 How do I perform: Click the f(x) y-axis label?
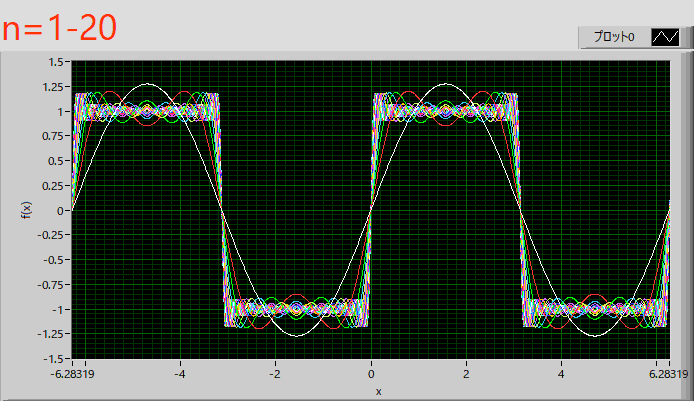26,210
